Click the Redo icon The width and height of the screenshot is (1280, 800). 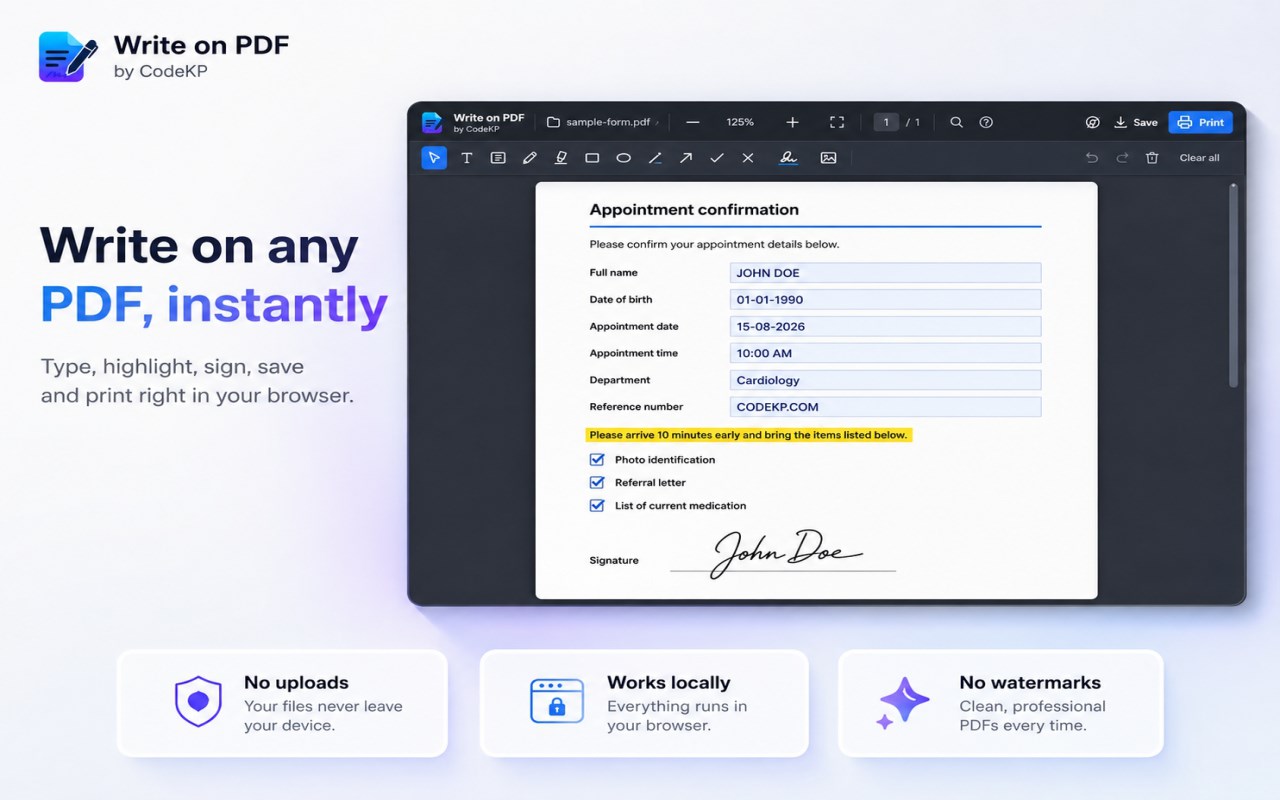[1122, 158]
